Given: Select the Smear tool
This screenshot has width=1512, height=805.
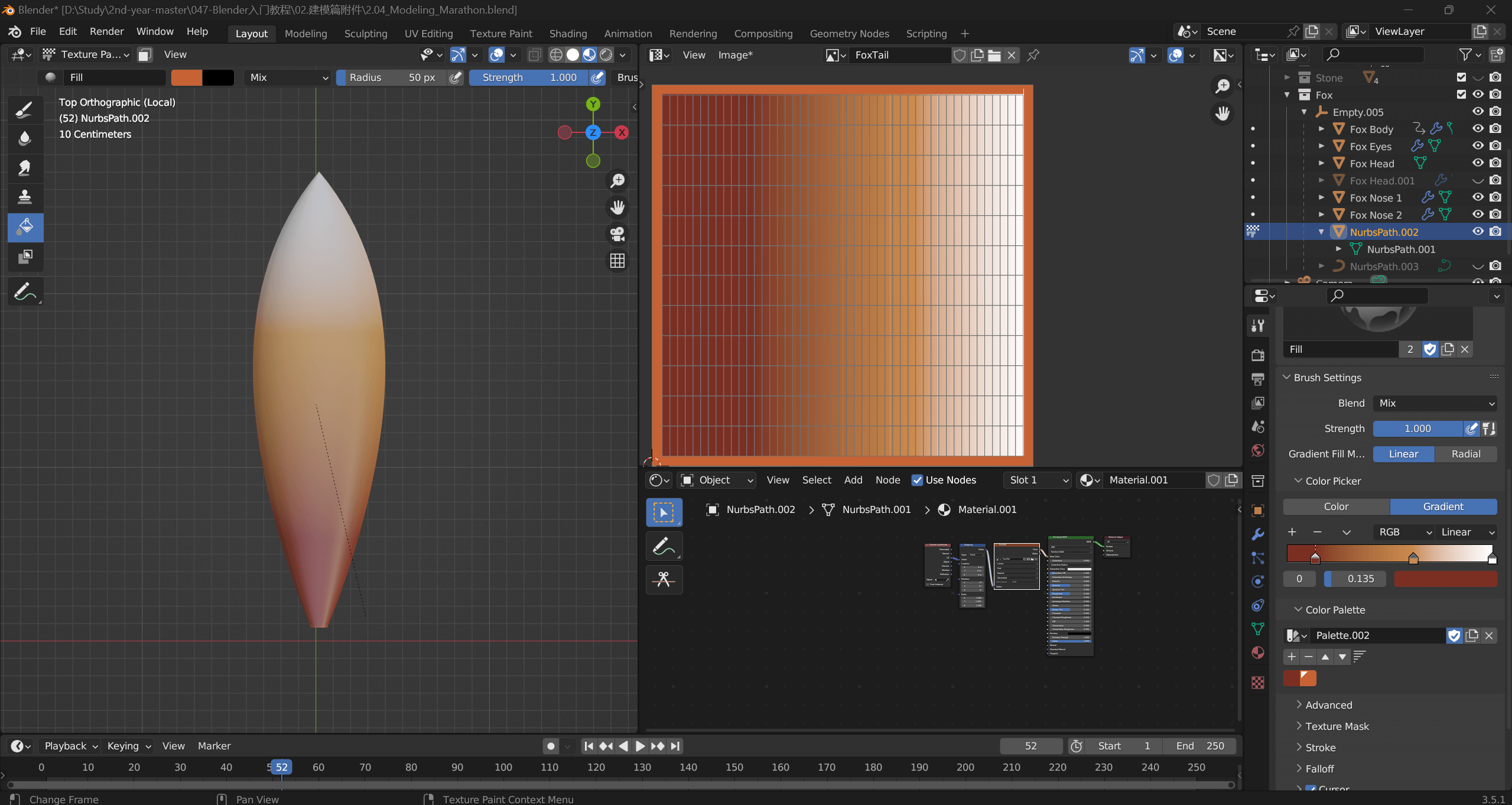Looking at the screenshot, I should point(25,168).
